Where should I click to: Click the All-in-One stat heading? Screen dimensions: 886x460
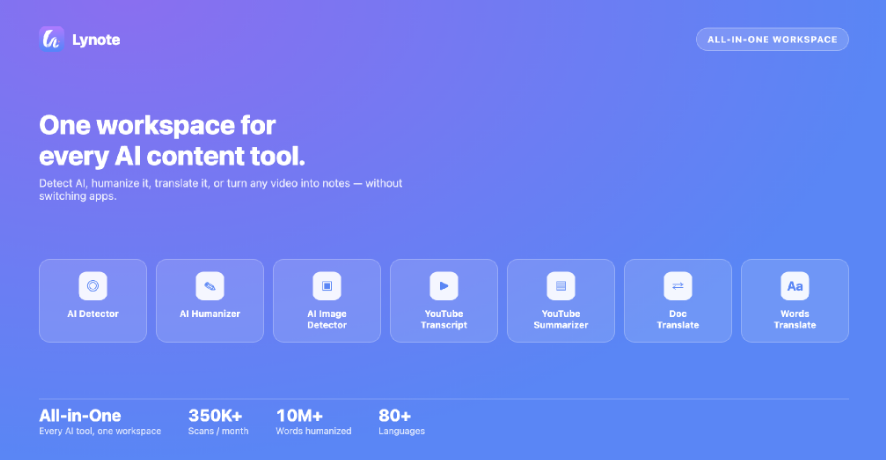[80, 416]
